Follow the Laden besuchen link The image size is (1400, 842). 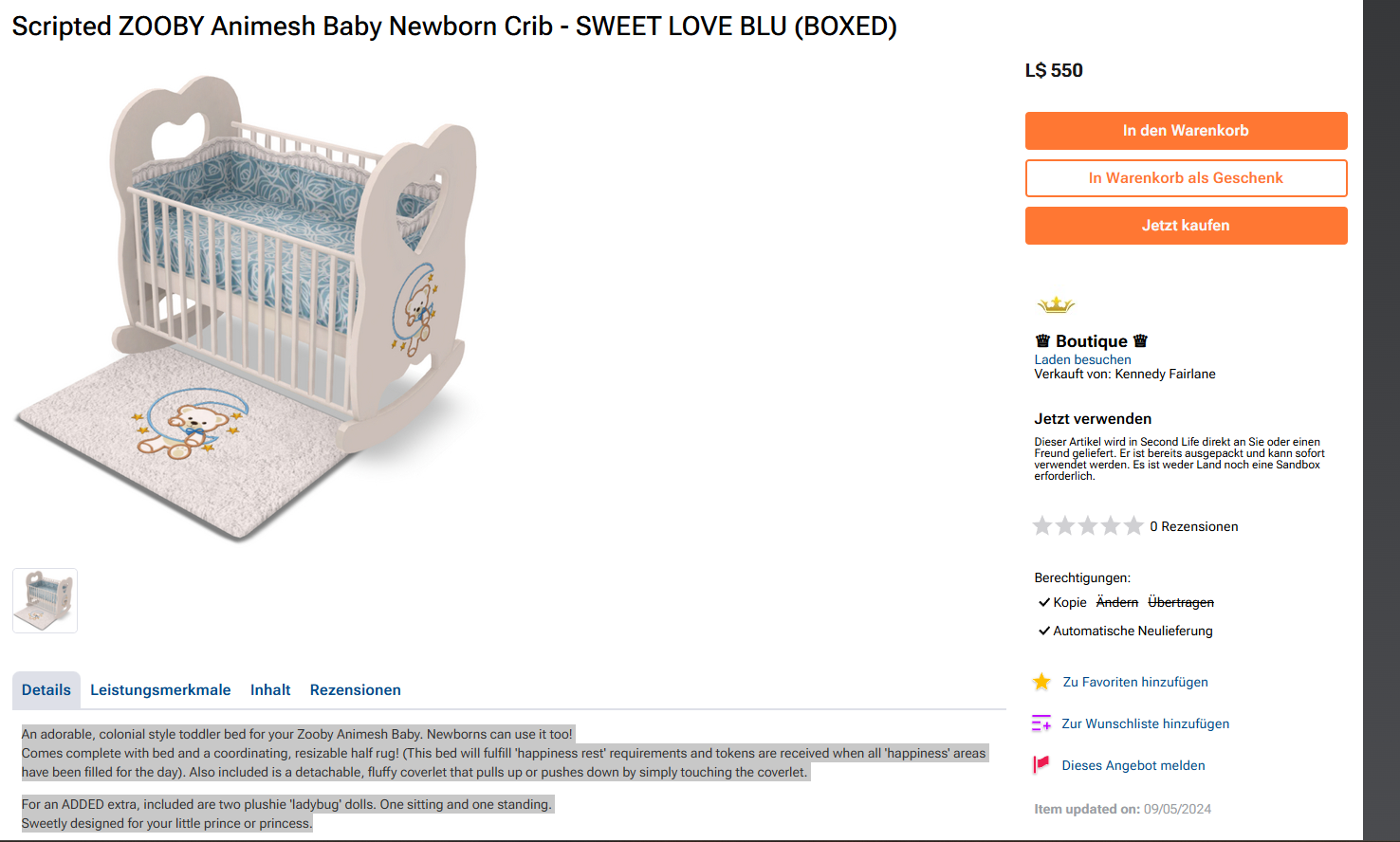[1082, 360]
